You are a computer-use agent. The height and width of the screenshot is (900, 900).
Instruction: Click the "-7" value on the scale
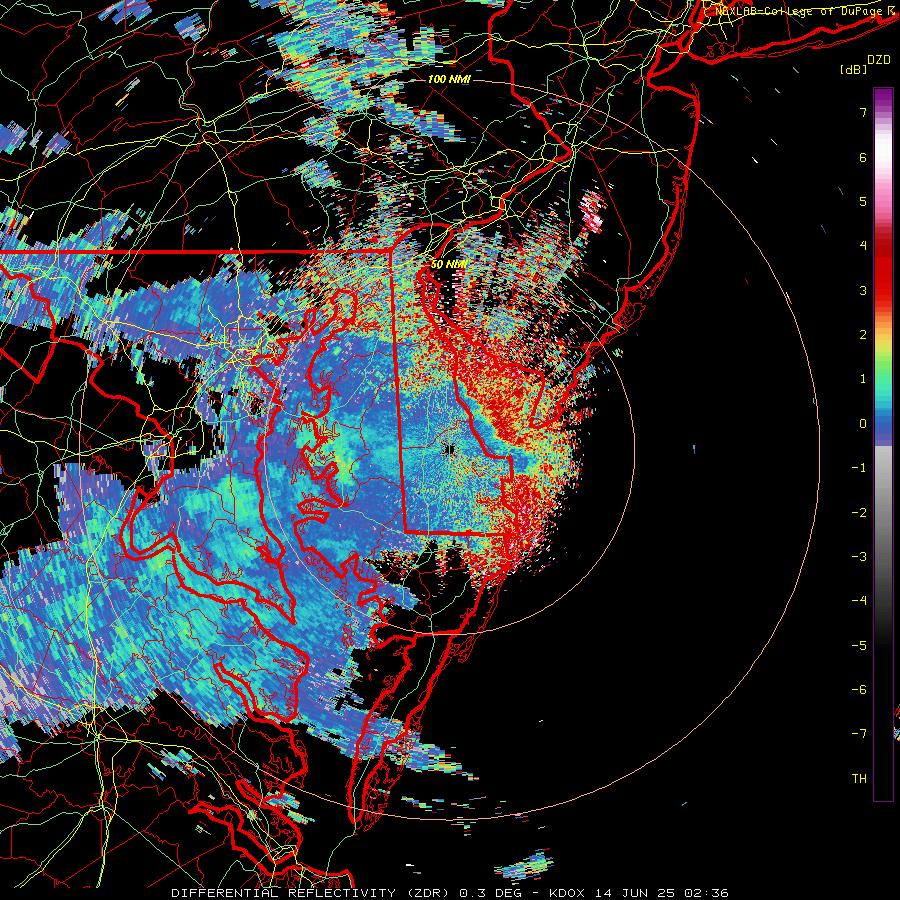[859, 734]
